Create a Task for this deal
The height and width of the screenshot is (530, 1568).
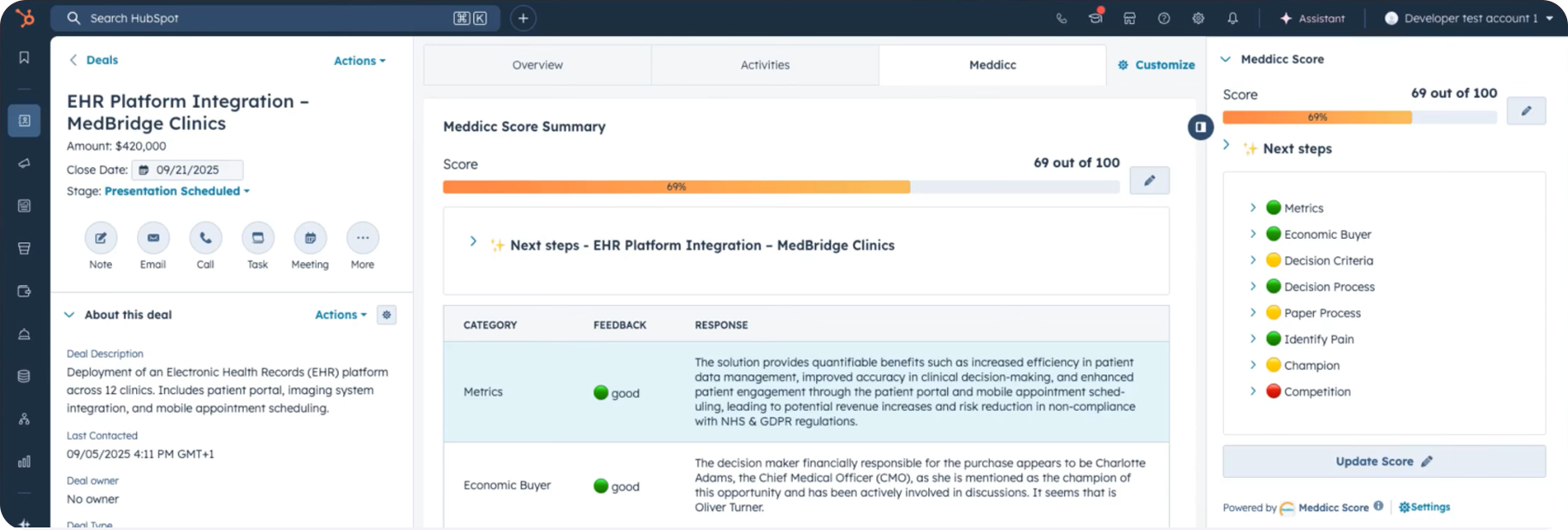(x=257, y=238)
